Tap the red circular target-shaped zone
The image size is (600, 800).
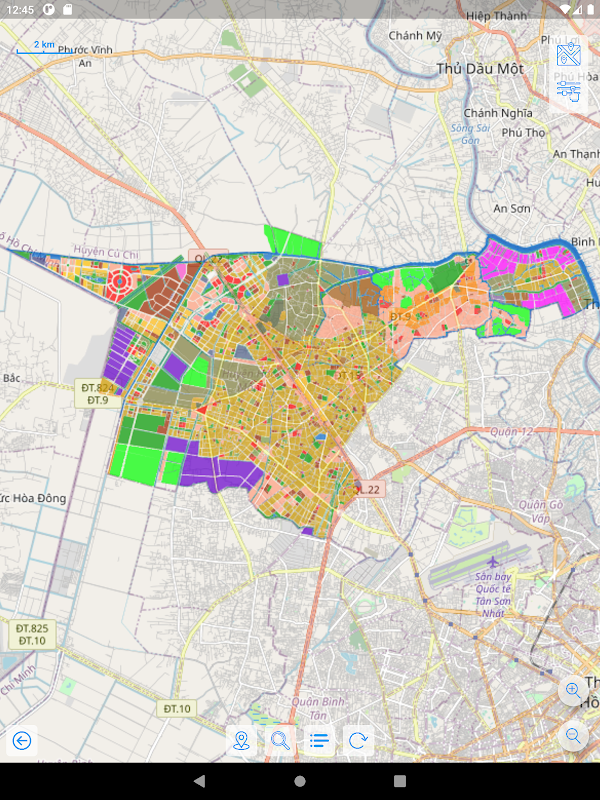[x=119, y=281]
